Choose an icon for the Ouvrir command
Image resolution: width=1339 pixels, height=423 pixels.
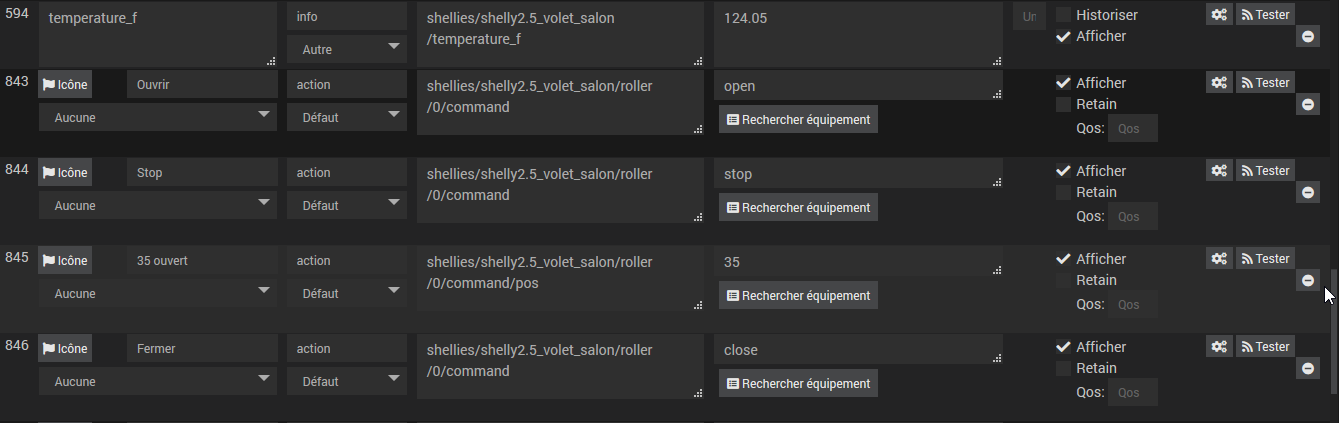click(65, 85)
